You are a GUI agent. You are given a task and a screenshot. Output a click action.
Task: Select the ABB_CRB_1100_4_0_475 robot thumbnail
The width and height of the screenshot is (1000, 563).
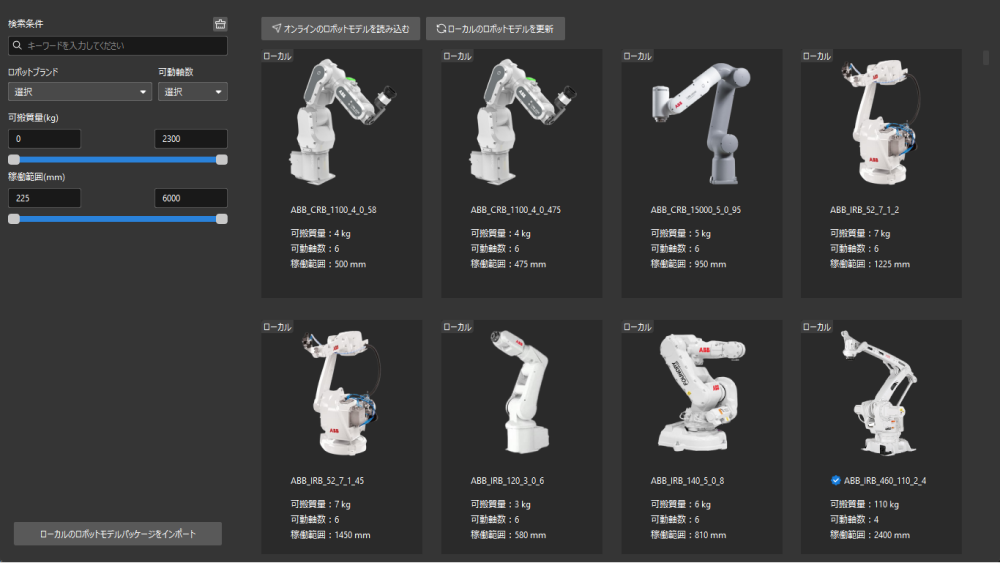522,121
